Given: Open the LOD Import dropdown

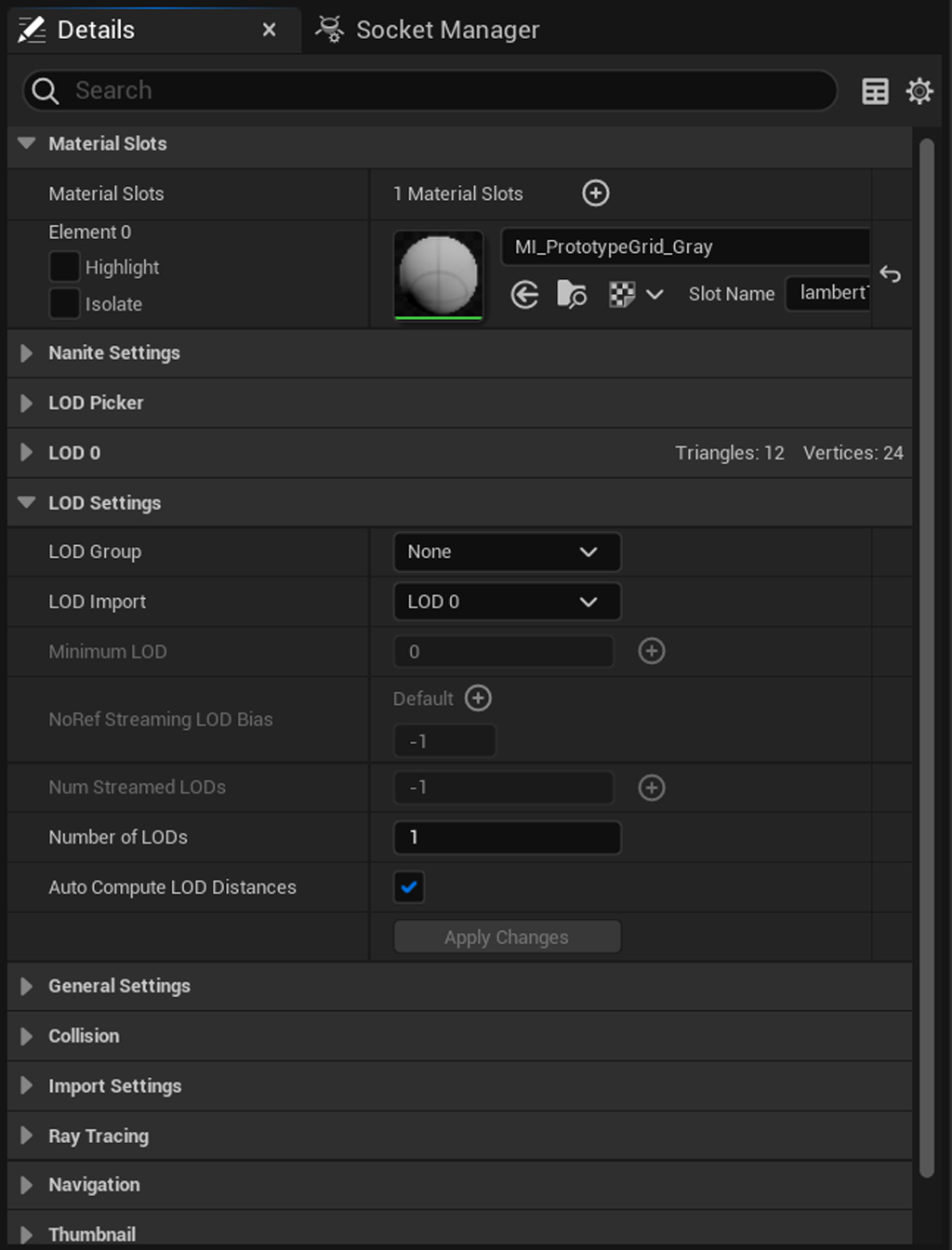Looking at the screenshot, I should tap(507, 602).
